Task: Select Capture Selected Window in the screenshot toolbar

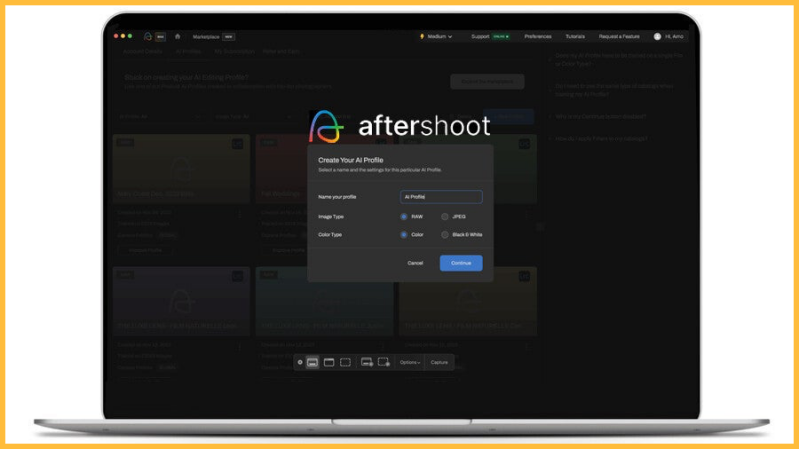Action: pyautogui.click(x=329, y=362)
